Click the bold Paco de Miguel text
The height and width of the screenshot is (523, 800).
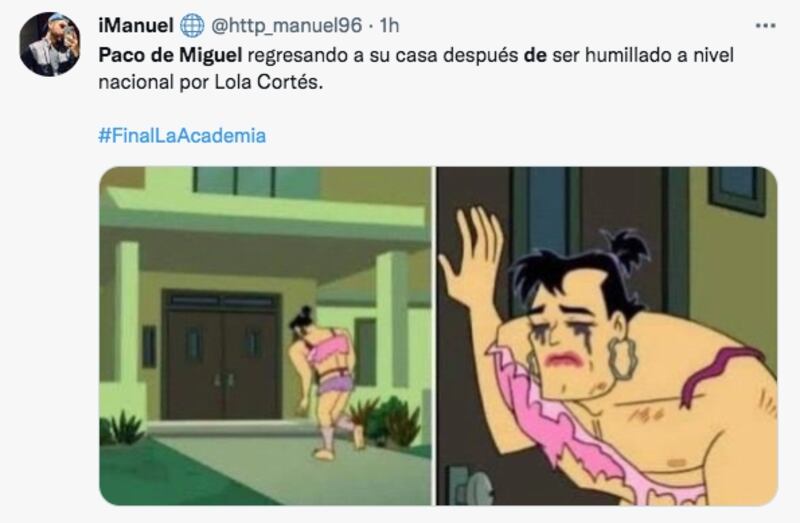(170, 55)
